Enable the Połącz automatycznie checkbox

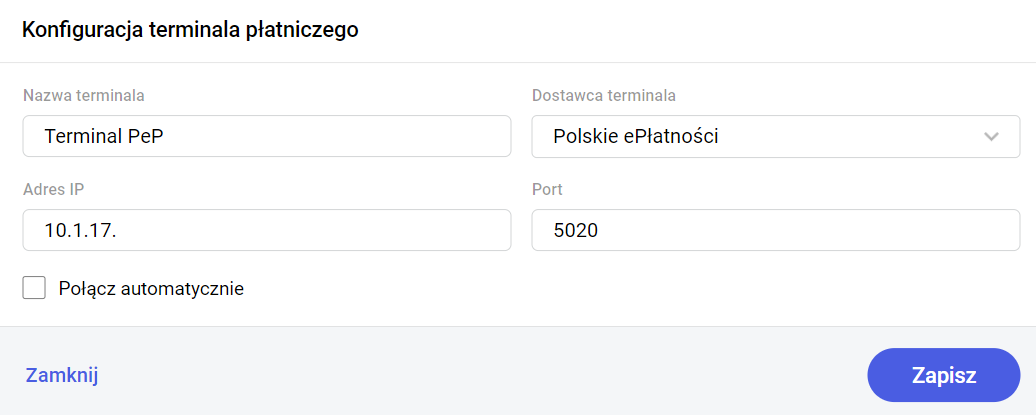(x=35, y=288)
